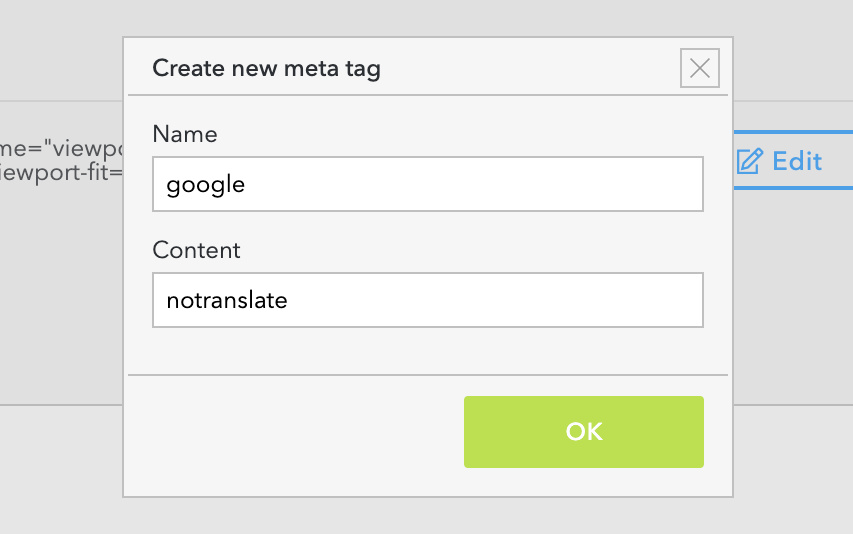Select the viewport meta tag text behind dialog
The image size is (853, 534).
click(x=61, y=148)
